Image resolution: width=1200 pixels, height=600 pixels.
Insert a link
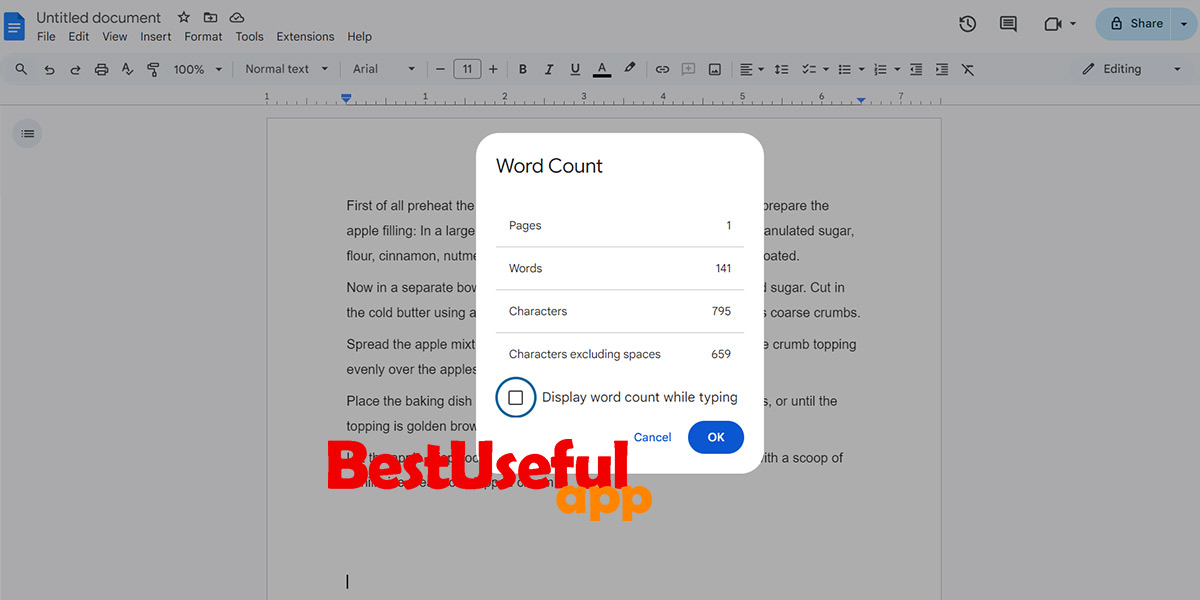pyautogui.click(x=662, y=69)
